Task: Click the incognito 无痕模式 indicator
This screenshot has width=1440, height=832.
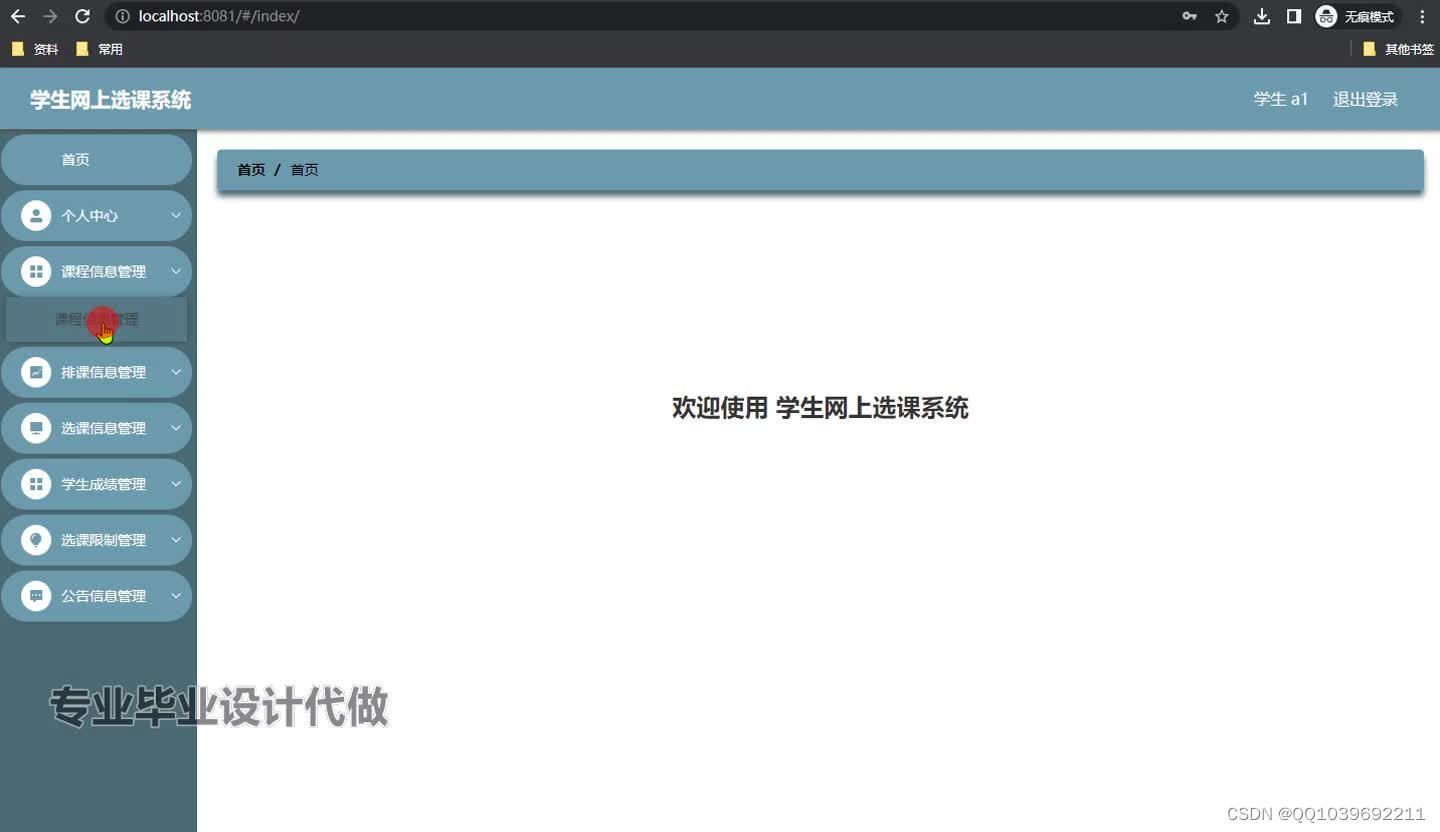Action: pyautogui.click(x=1356, y=16)
